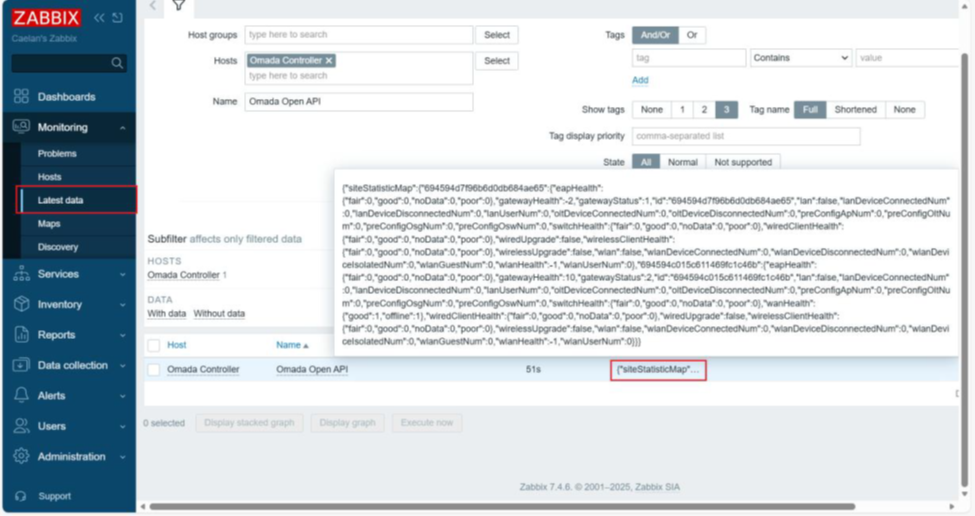The width and height of the screenshot is (975, 516).
Task: Click the Add tag link
Action: pos(640,80)
